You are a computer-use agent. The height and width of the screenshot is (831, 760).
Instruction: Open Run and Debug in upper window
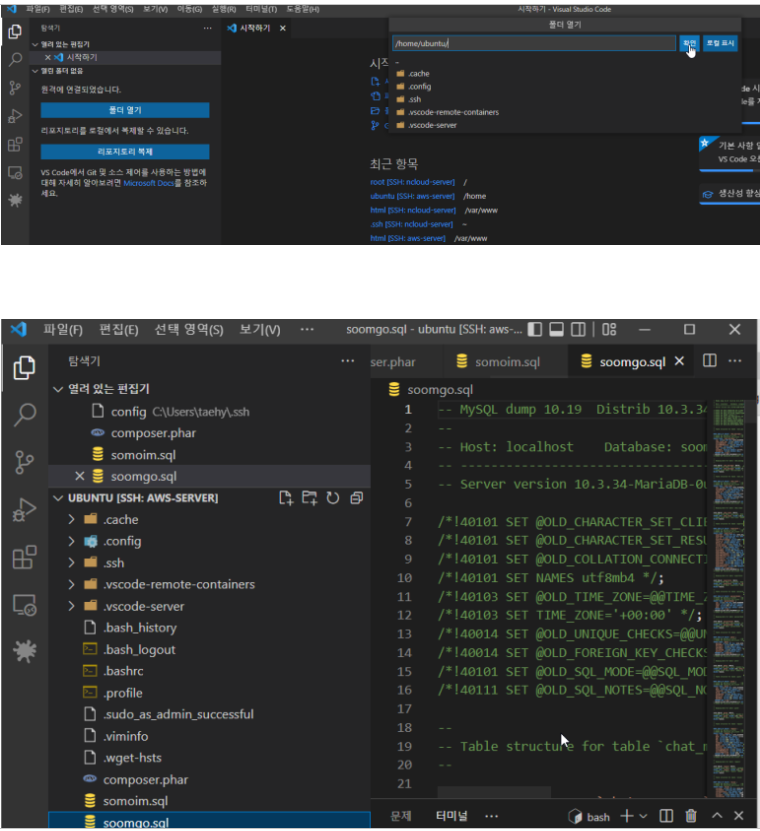point(15,116)
